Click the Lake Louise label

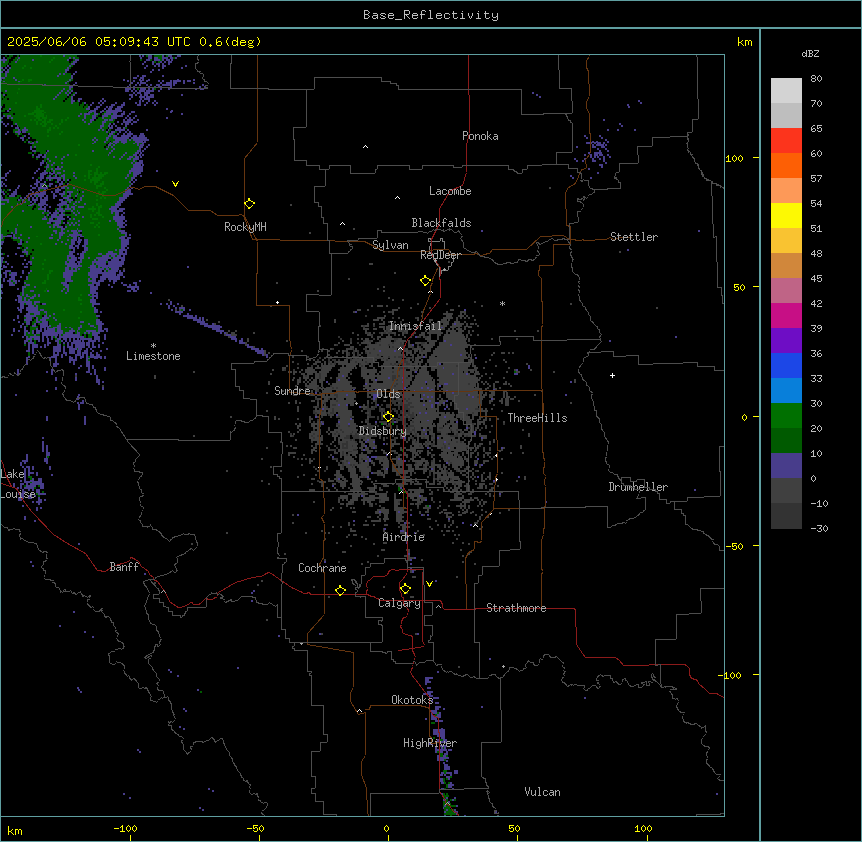pos(18,484)
